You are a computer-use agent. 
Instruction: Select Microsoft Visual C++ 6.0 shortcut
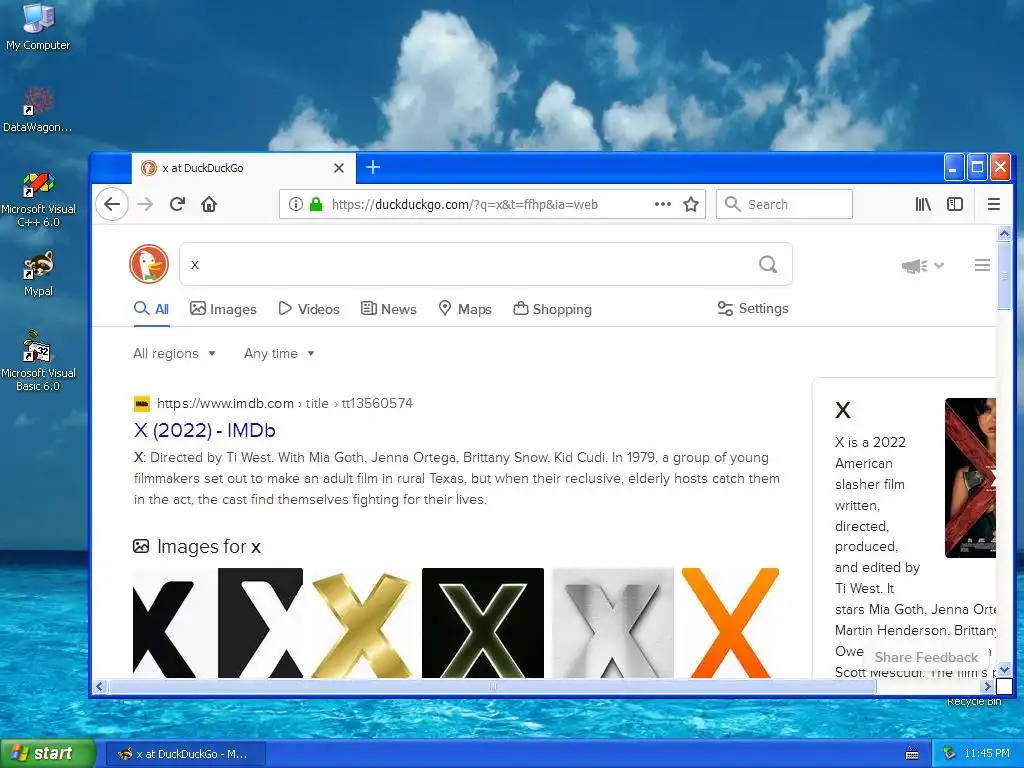pos(38,199)
